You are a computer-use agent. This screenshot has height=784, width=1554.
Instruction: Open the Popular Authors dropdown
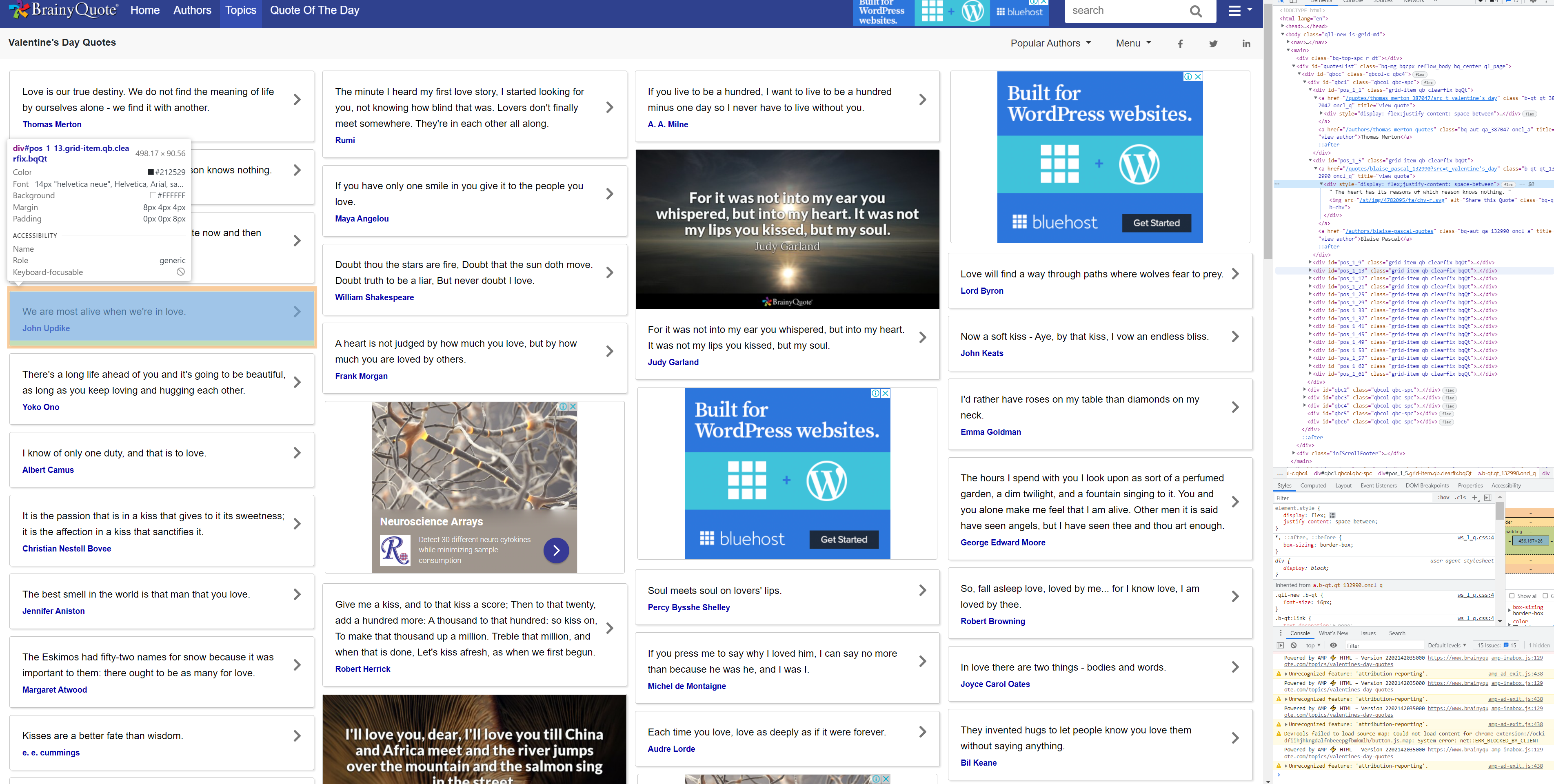pos(1051,43)
